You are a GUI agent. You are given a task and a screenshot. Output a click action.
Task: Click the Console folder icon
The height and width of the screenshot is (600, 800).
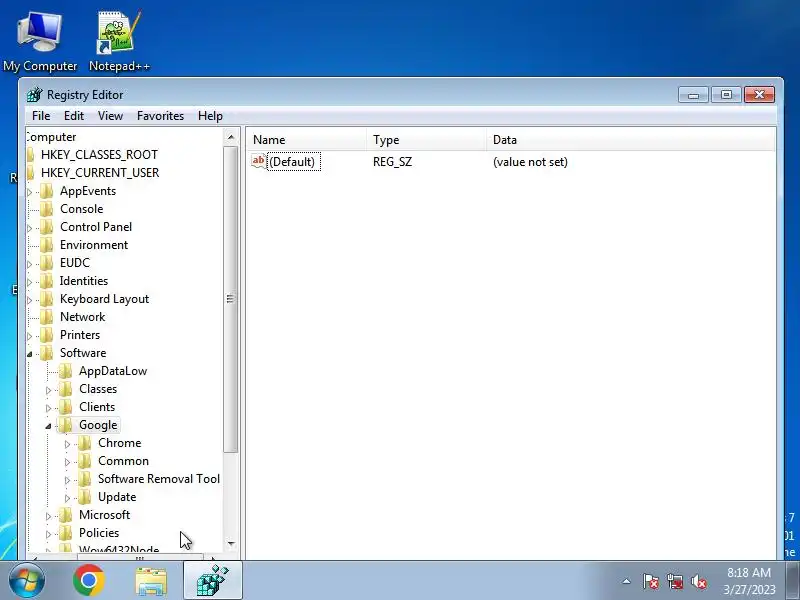click(x=46, y=209)
